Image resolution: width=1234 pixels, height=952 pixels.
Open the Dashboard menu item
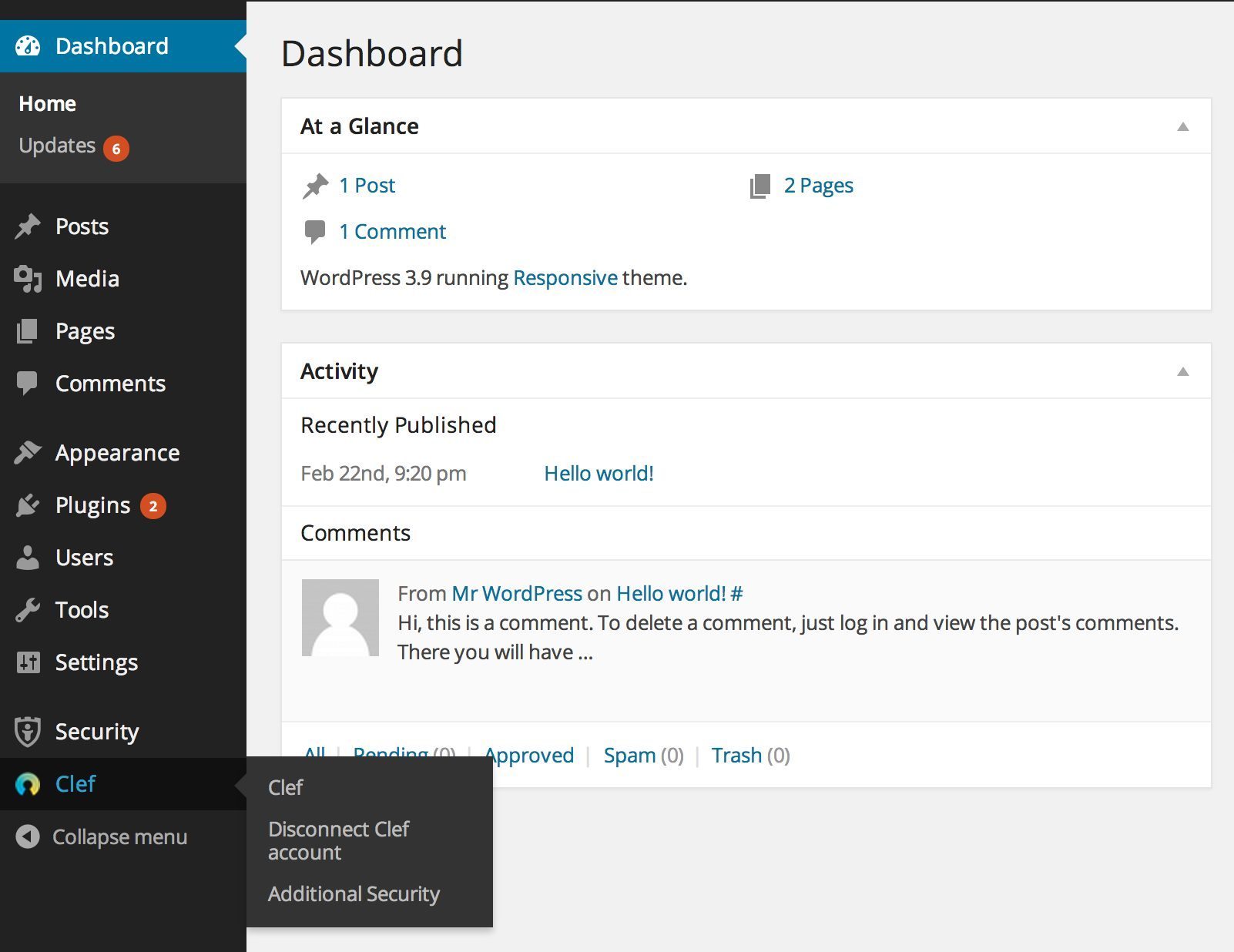123,46
